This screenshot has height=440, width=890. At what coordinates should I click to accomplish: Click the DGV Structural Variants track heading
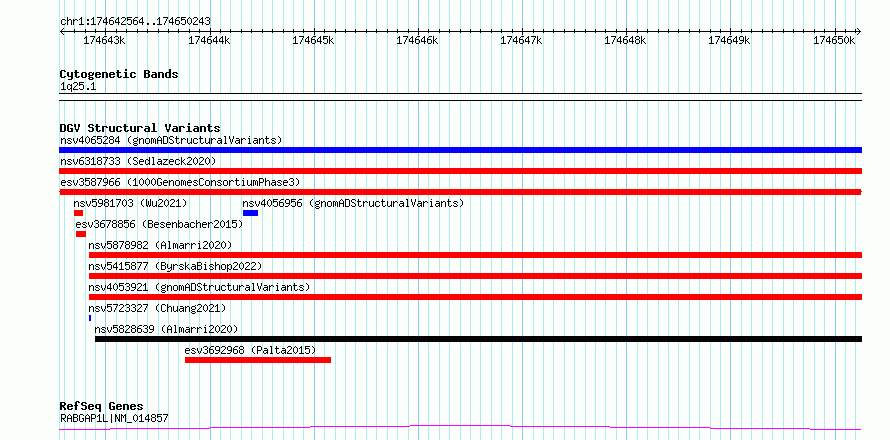click(x=140, y=128)
